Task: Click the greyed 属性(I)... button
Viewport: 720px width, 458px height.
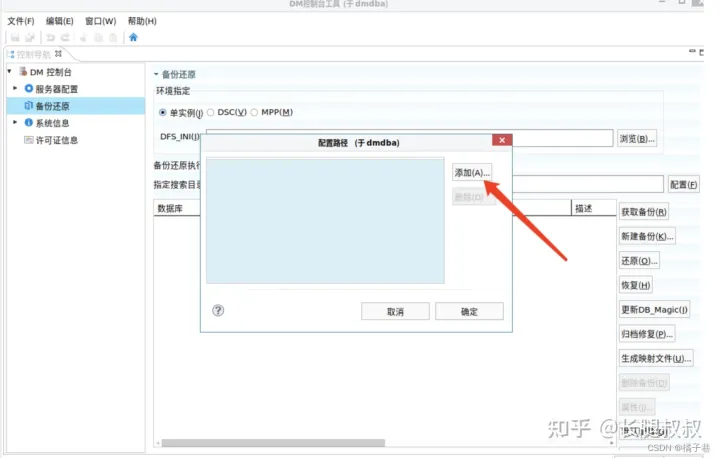Action: tap(637, 407)
